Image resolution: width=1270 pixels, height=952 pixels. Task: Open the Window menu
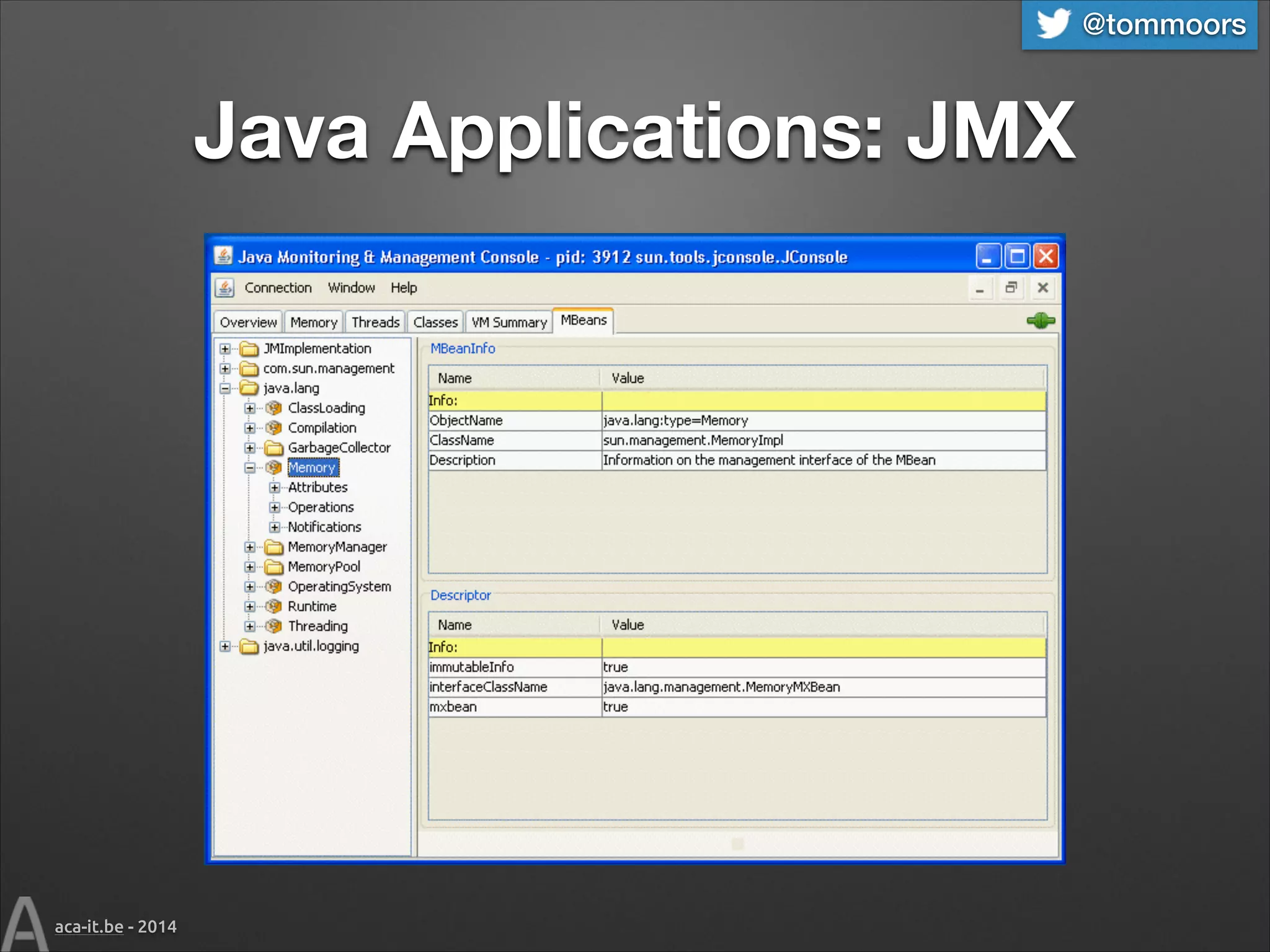point(352,288)
